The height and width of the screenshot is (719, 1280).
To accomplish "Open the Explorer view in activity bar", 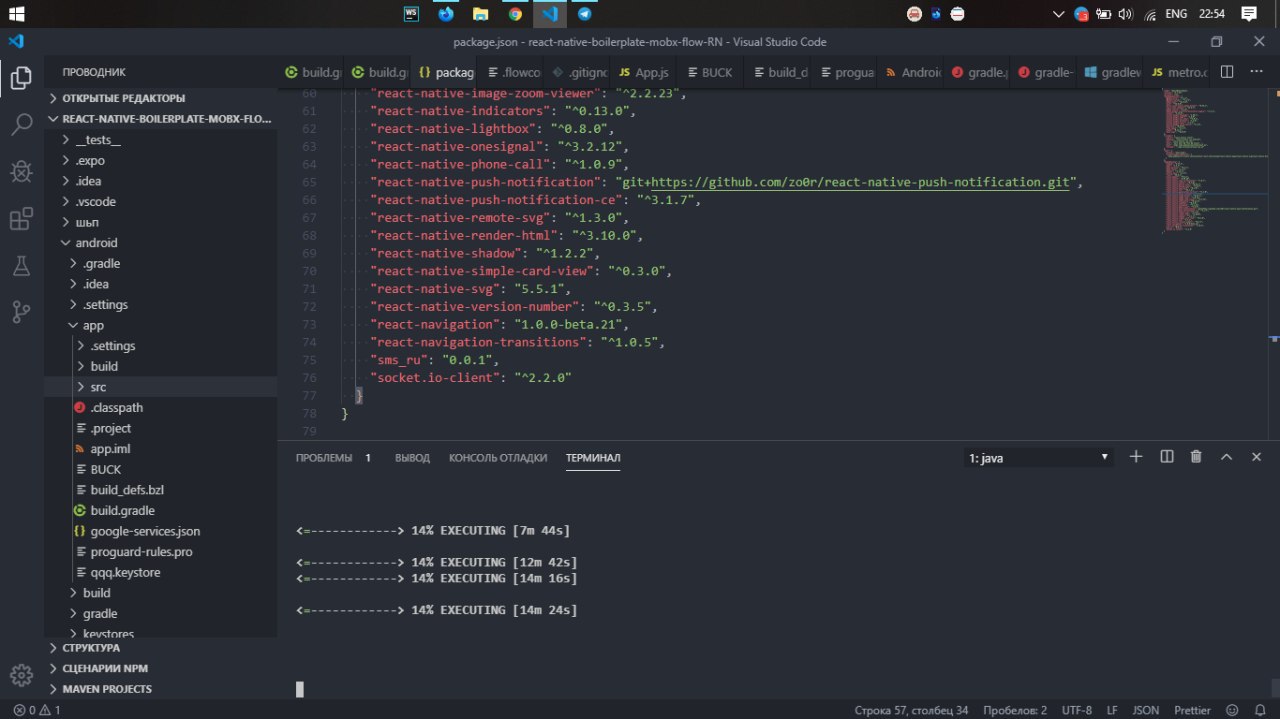I will click(20, 78).
